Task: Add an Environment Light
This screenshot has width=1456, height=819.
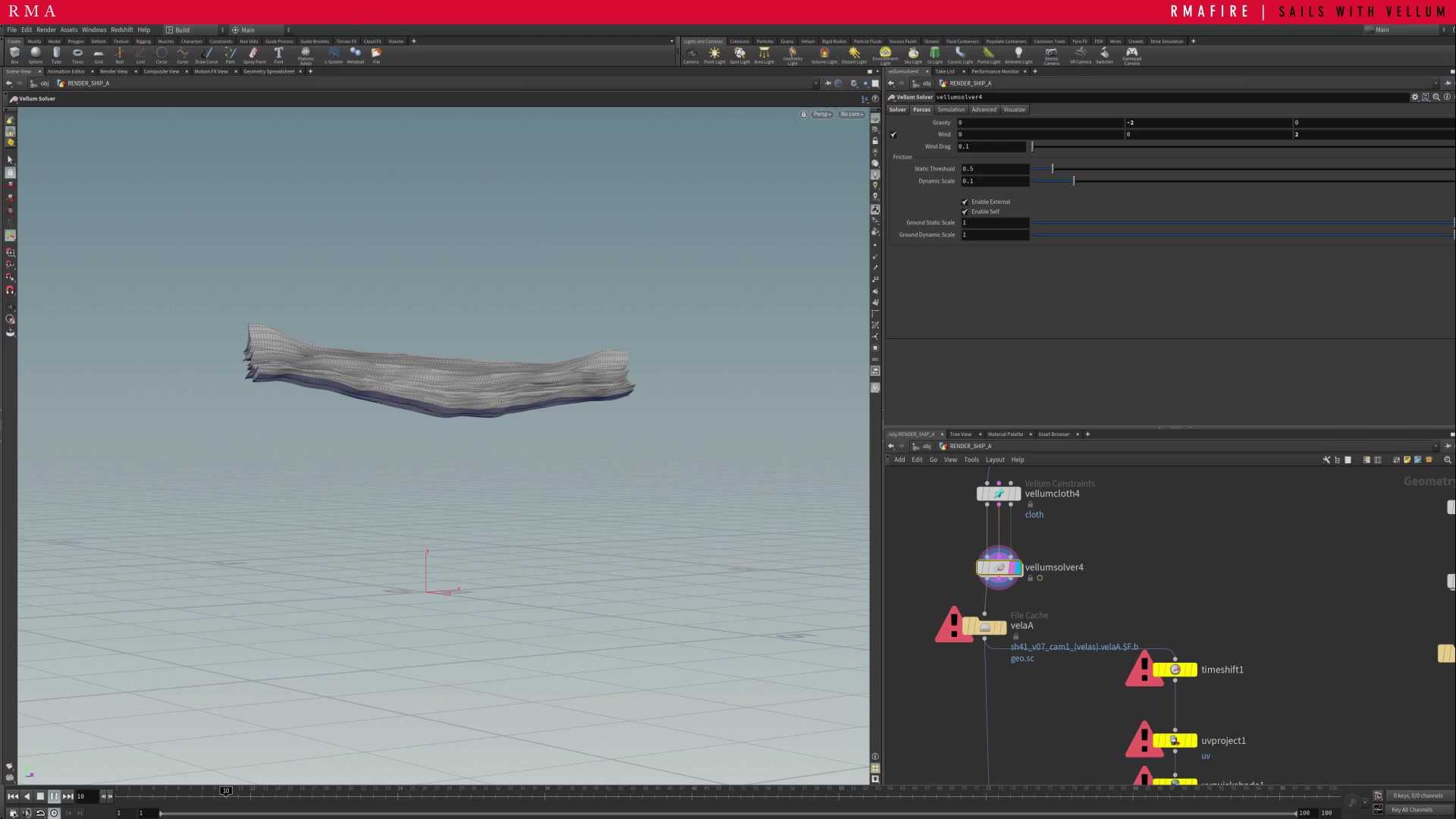Action: click(x=885, y=55)
